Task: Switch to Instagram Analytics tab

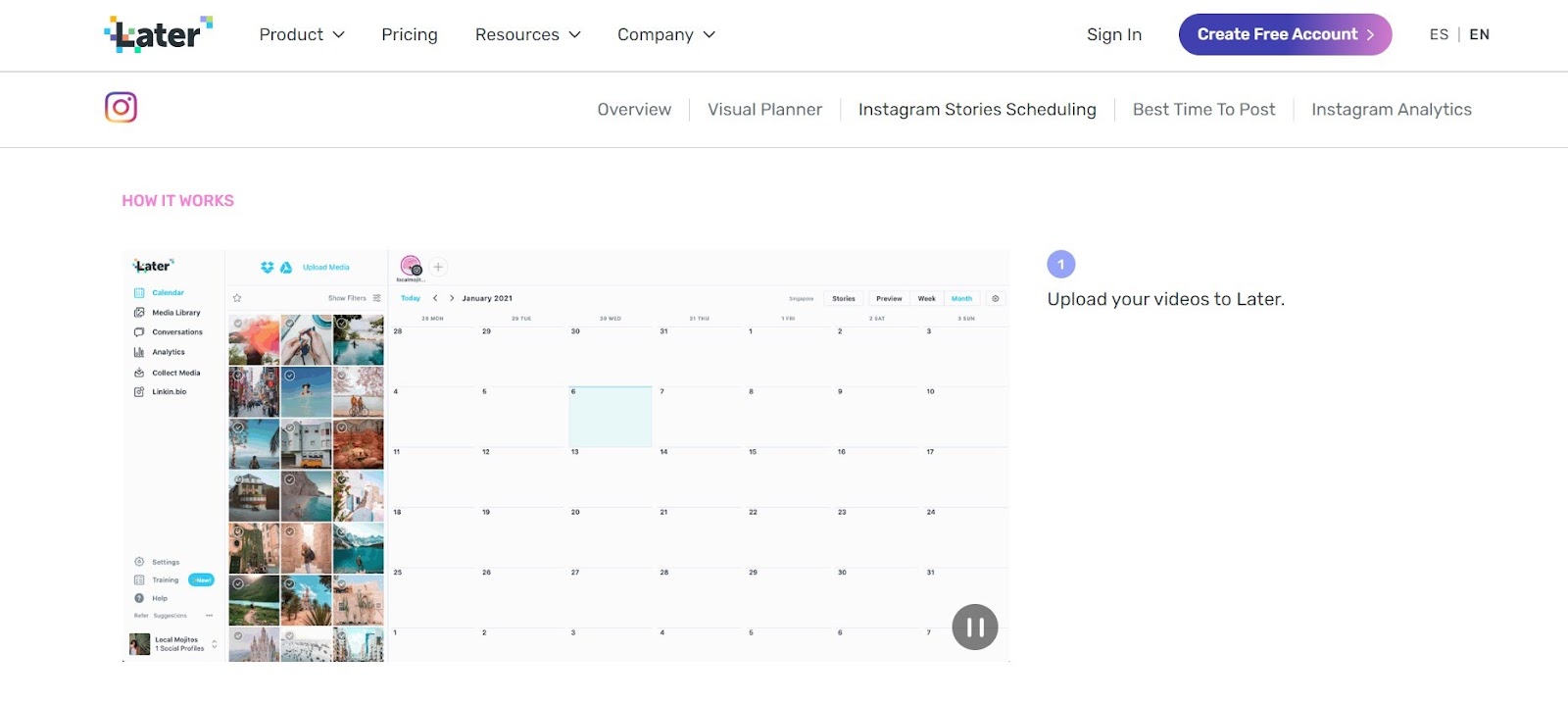Action: point(1392,110)
